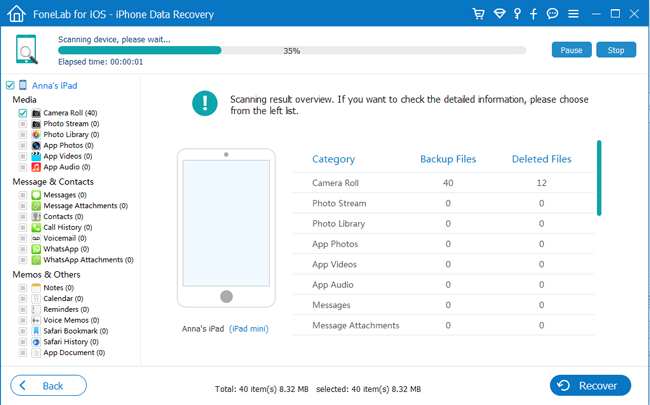Click the Camera Roll camera icon
The height and width of the screenshot is (405, 650).
[36, 113]
